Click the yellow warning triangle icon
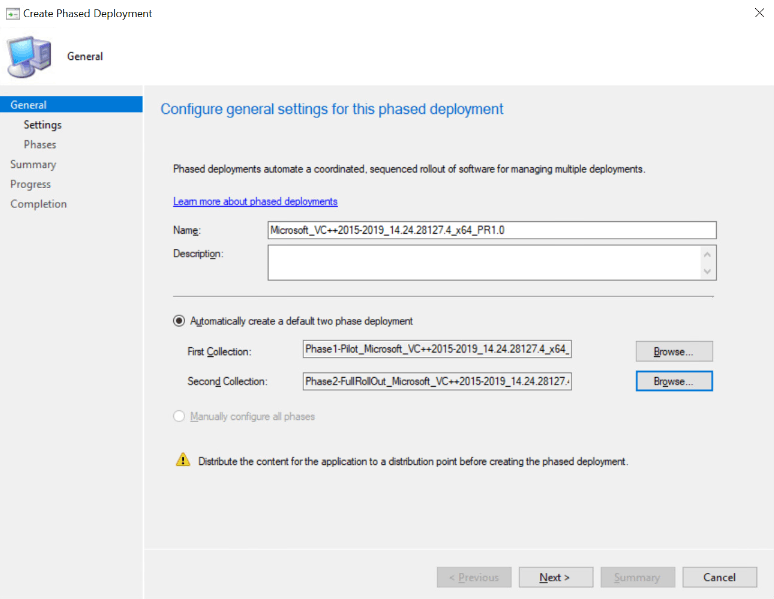This screenshot has width=774, height=599. click(182, 461)
